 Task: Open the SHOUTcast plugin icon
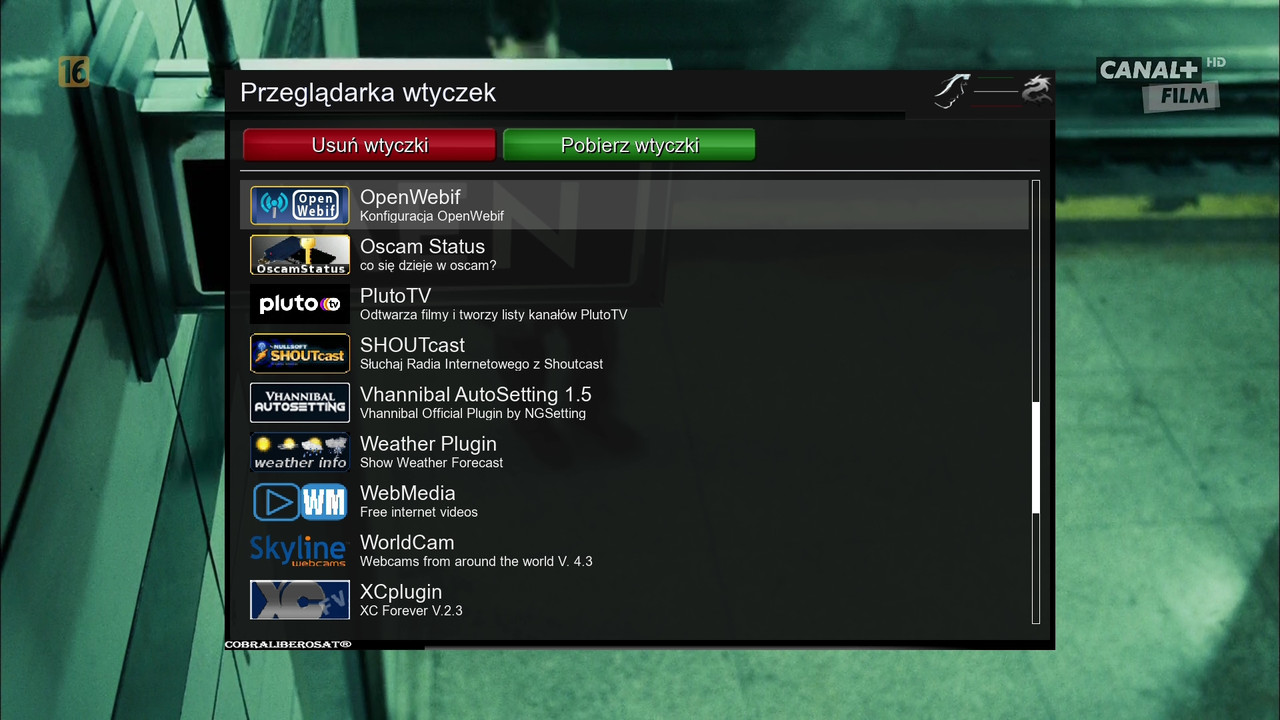300,353
